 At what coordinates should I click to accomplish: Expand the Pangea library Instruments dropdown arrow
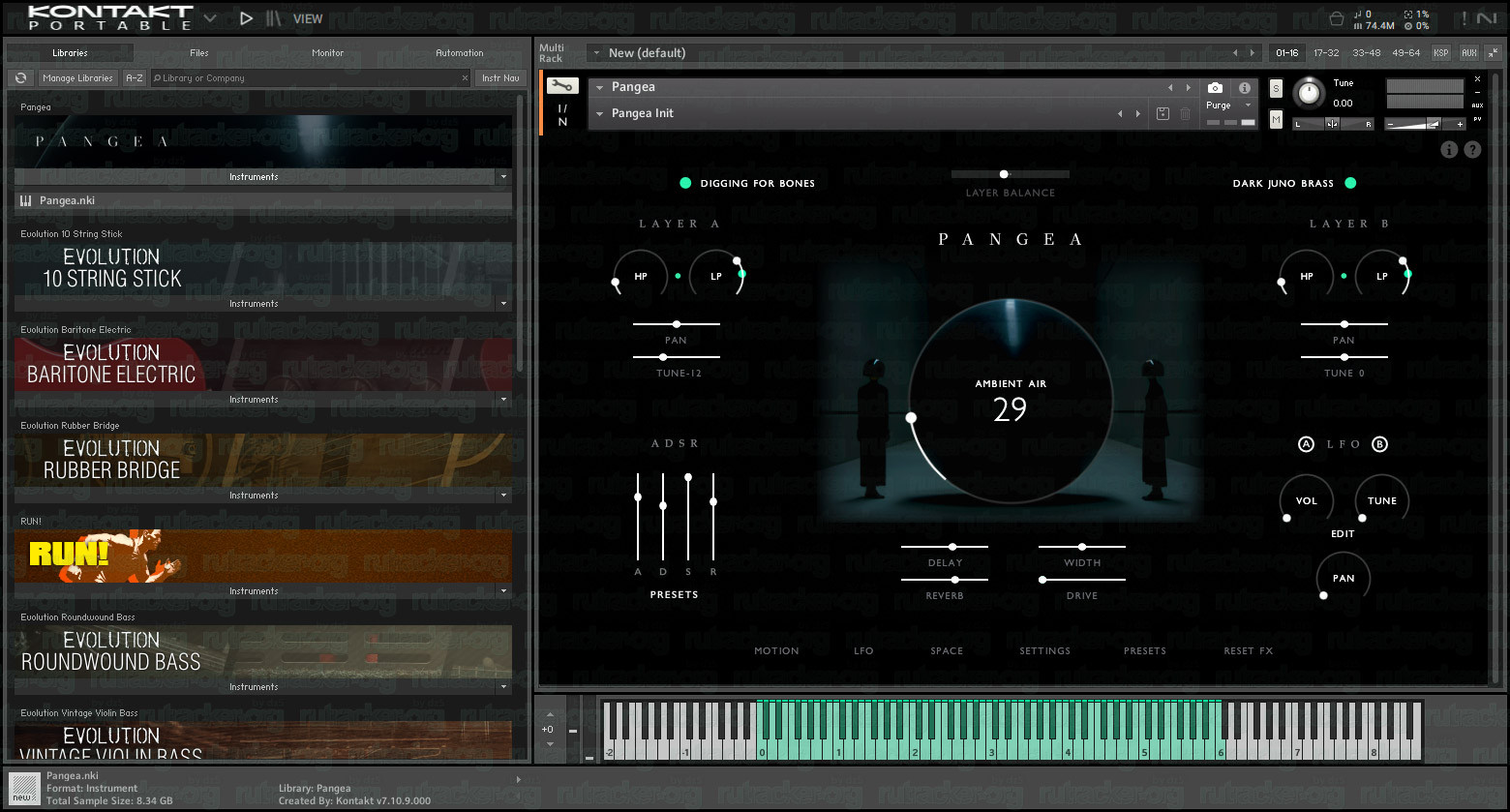tap(503, 177)
